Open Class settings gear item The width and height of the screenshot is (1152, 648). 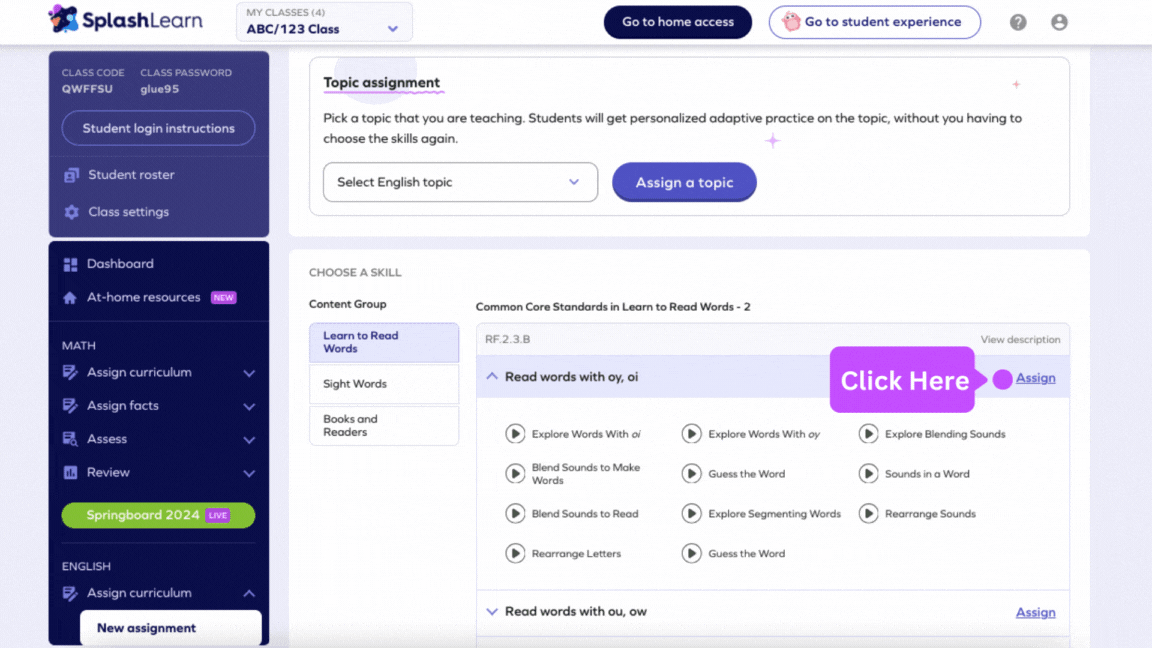pyautogui.click(x=128, y=212)
